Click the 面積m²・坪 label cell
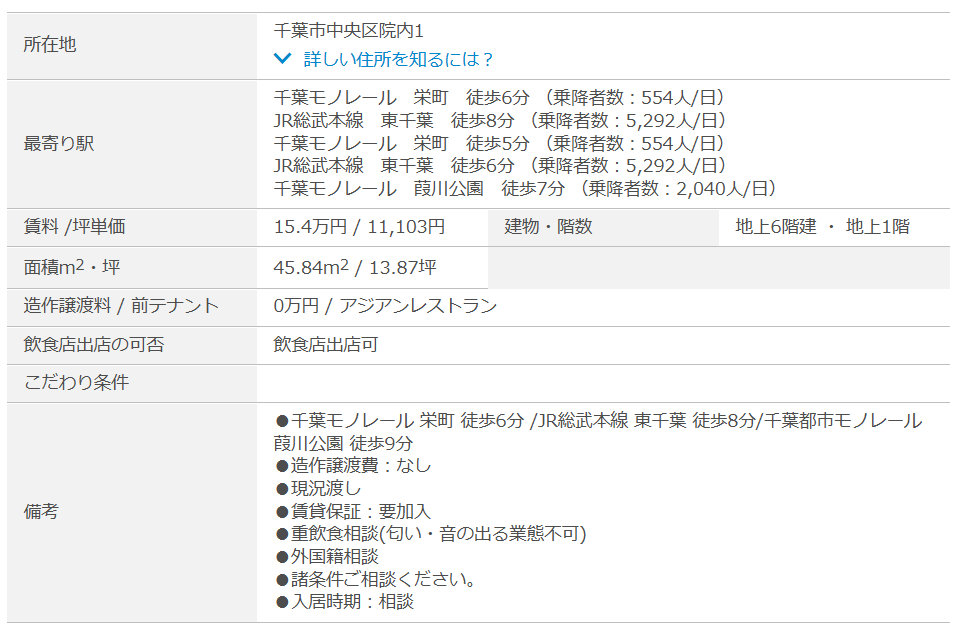 tap(72, 268)
